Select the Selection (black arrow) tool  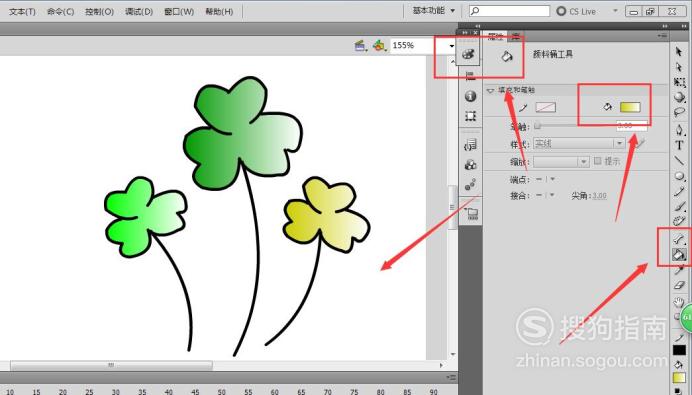(679, 52)
